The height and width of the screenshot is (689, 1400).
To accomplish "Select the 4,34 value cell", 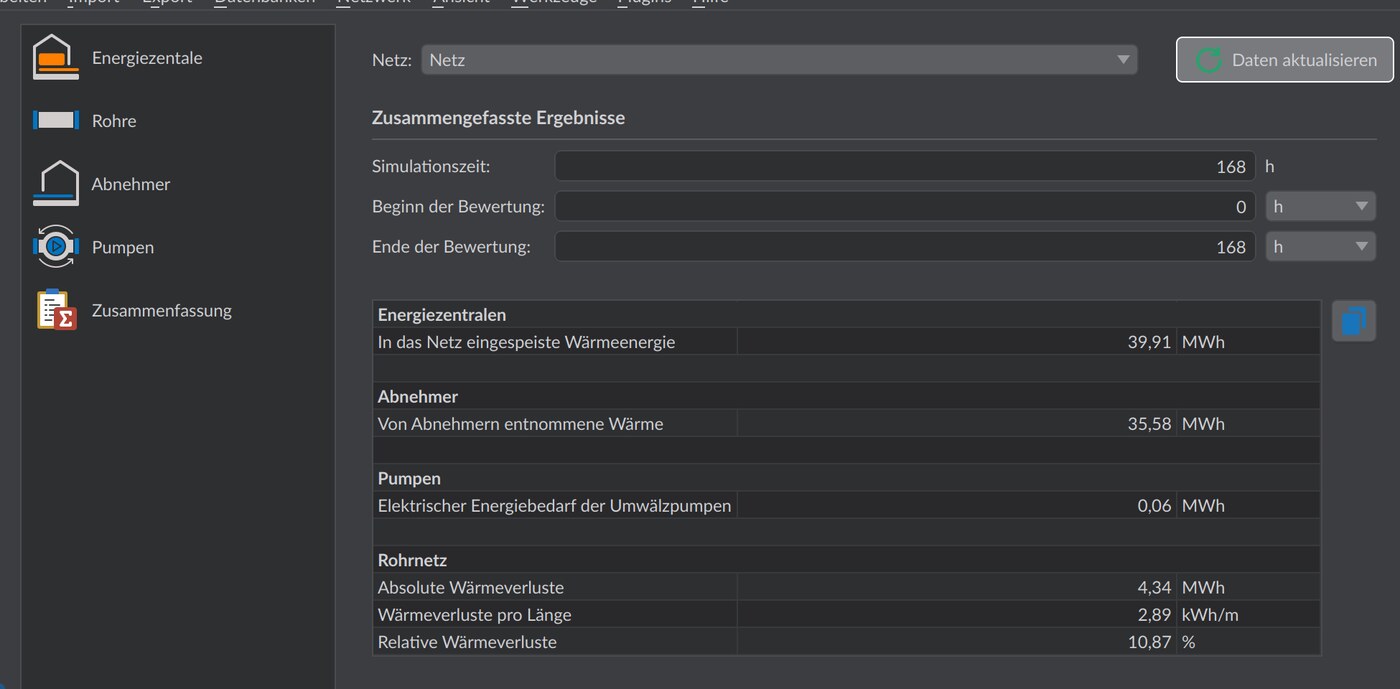I will tap(957, 587).
